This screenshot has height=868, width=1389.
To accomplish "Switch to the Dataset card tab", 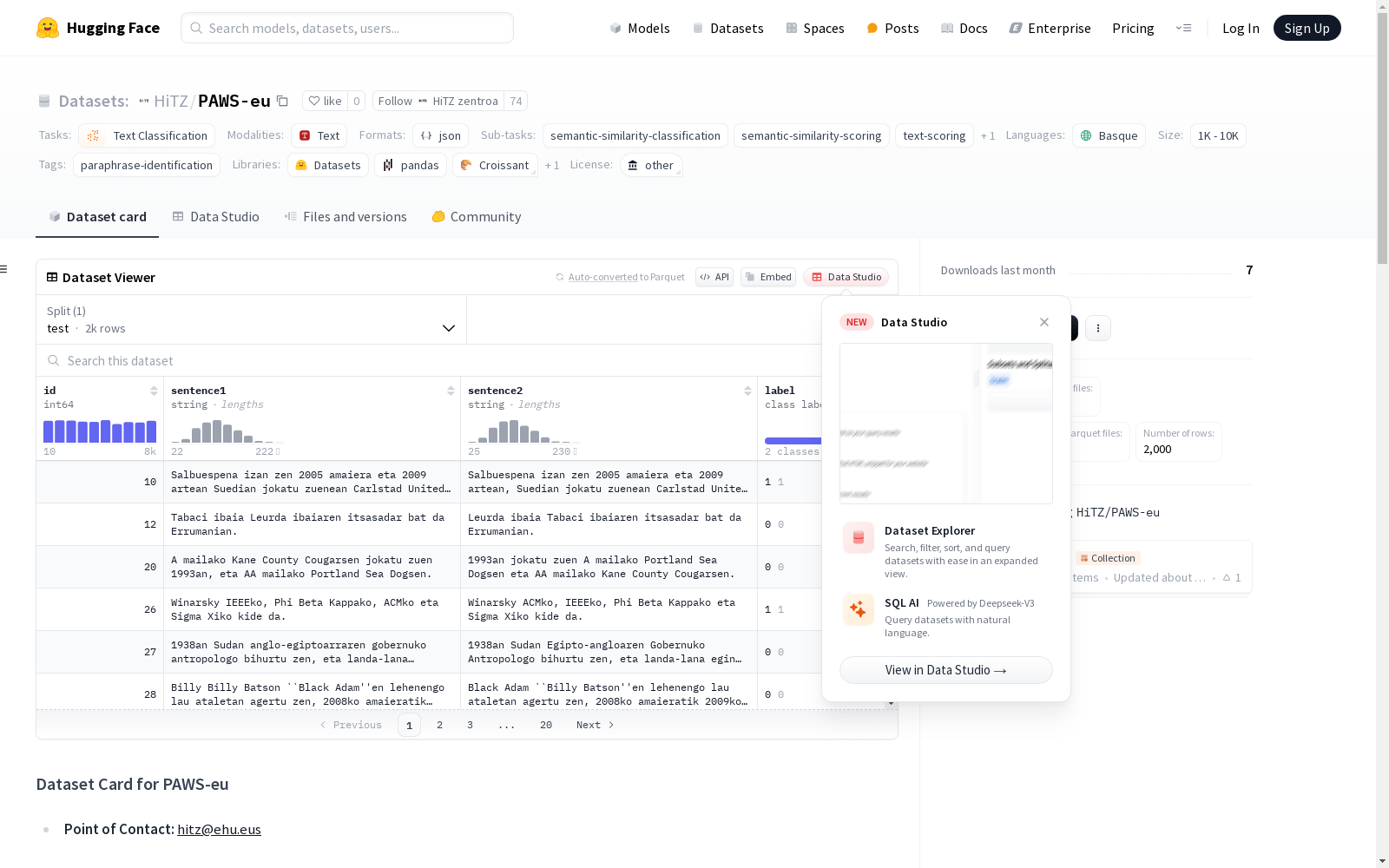I will click(x=97, y=217).
